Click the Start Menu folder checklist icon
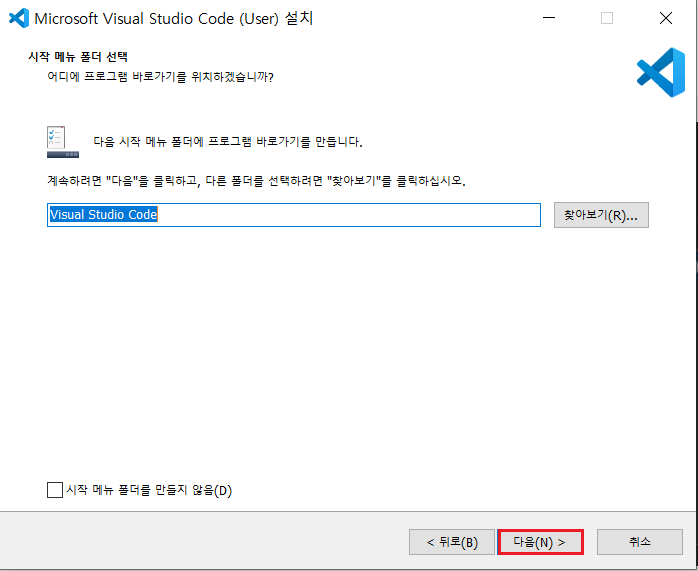The image size is (698, 571). 62,142
